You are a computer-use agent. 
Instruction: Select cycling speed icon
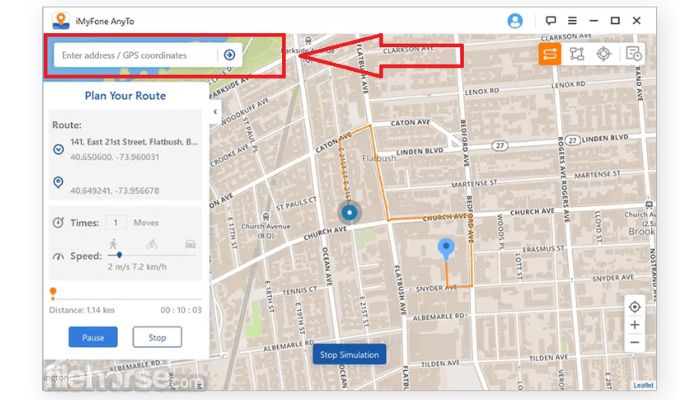[152, 244]
